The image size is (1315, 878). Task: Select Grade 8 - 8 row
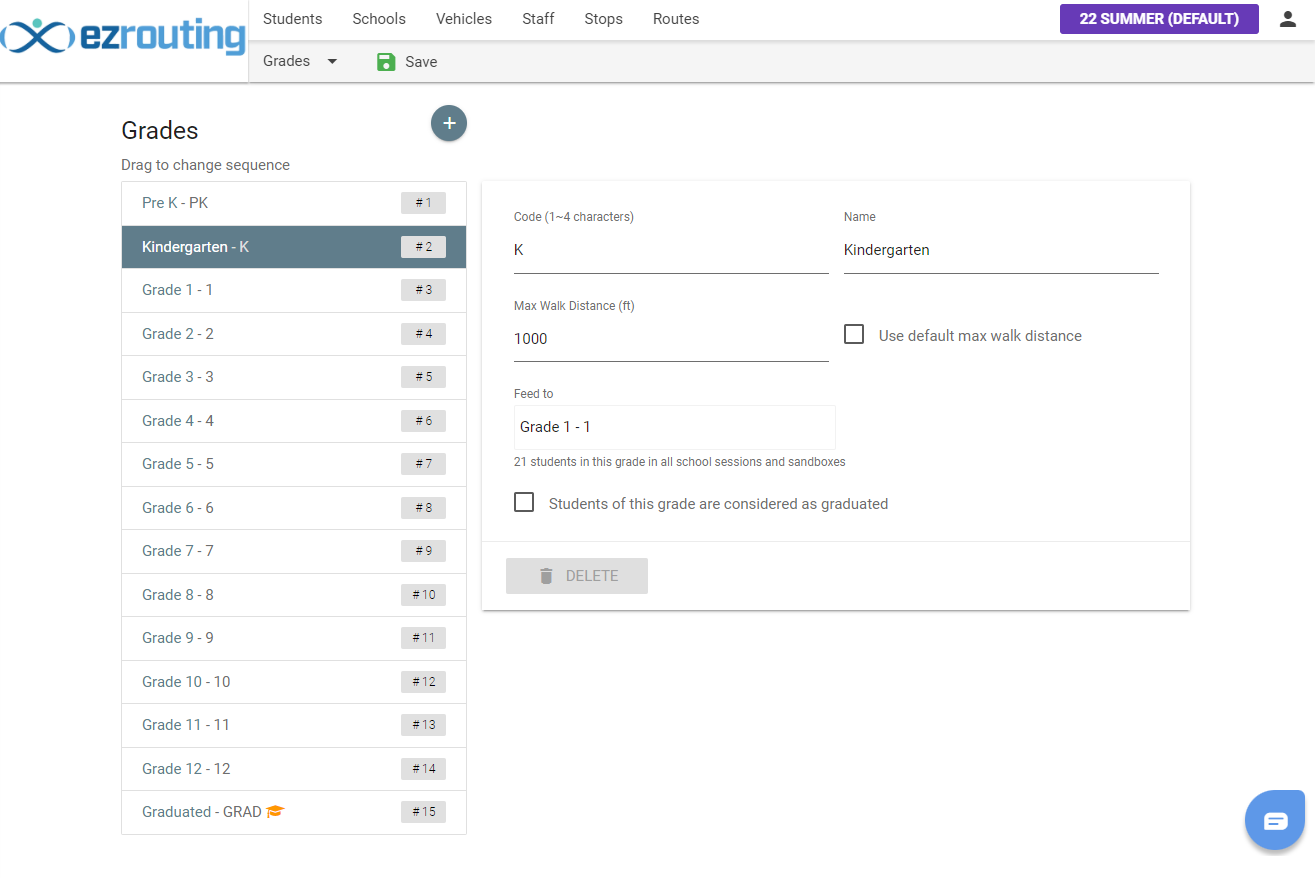pos(294,595)
